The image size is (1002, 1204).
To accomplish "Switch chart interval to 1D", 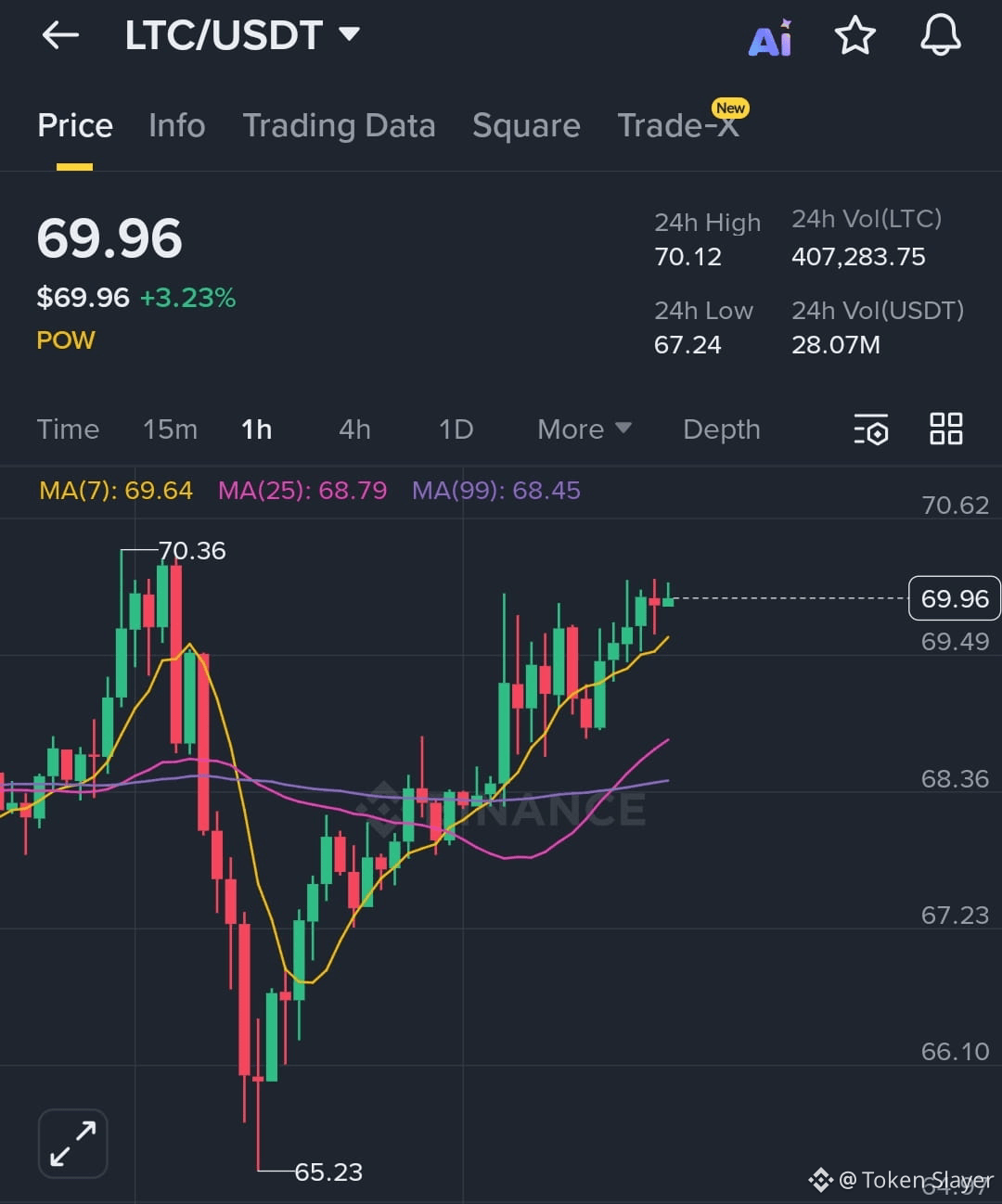I will click(456, 429).
